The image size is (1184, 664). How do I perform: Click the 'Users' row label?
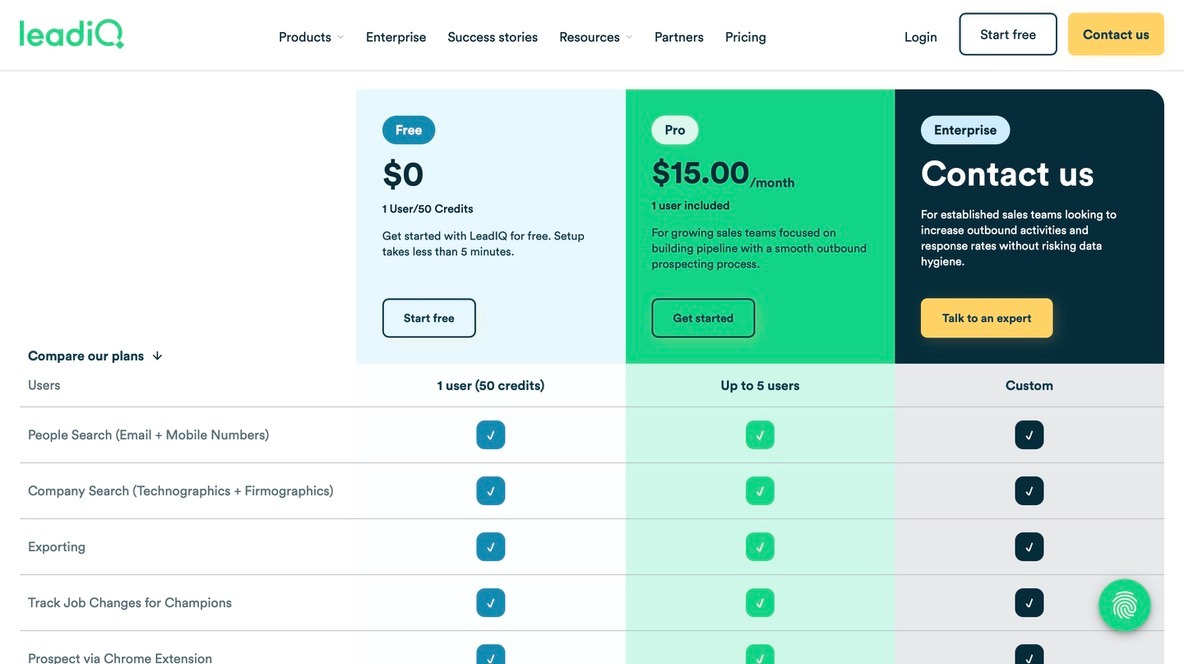tap(44, 385)
